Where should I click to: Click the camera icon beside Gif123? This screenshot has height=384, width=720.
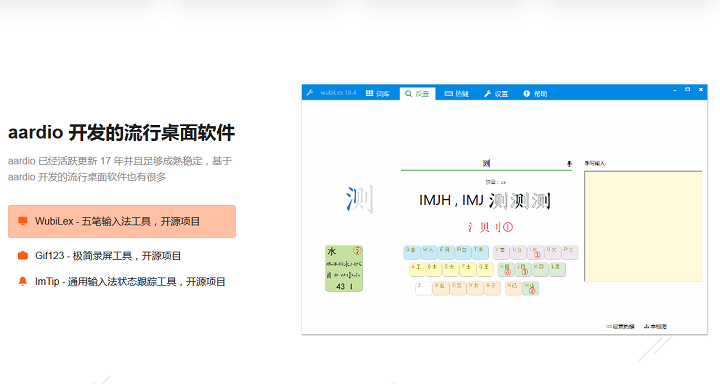[22, 256]
